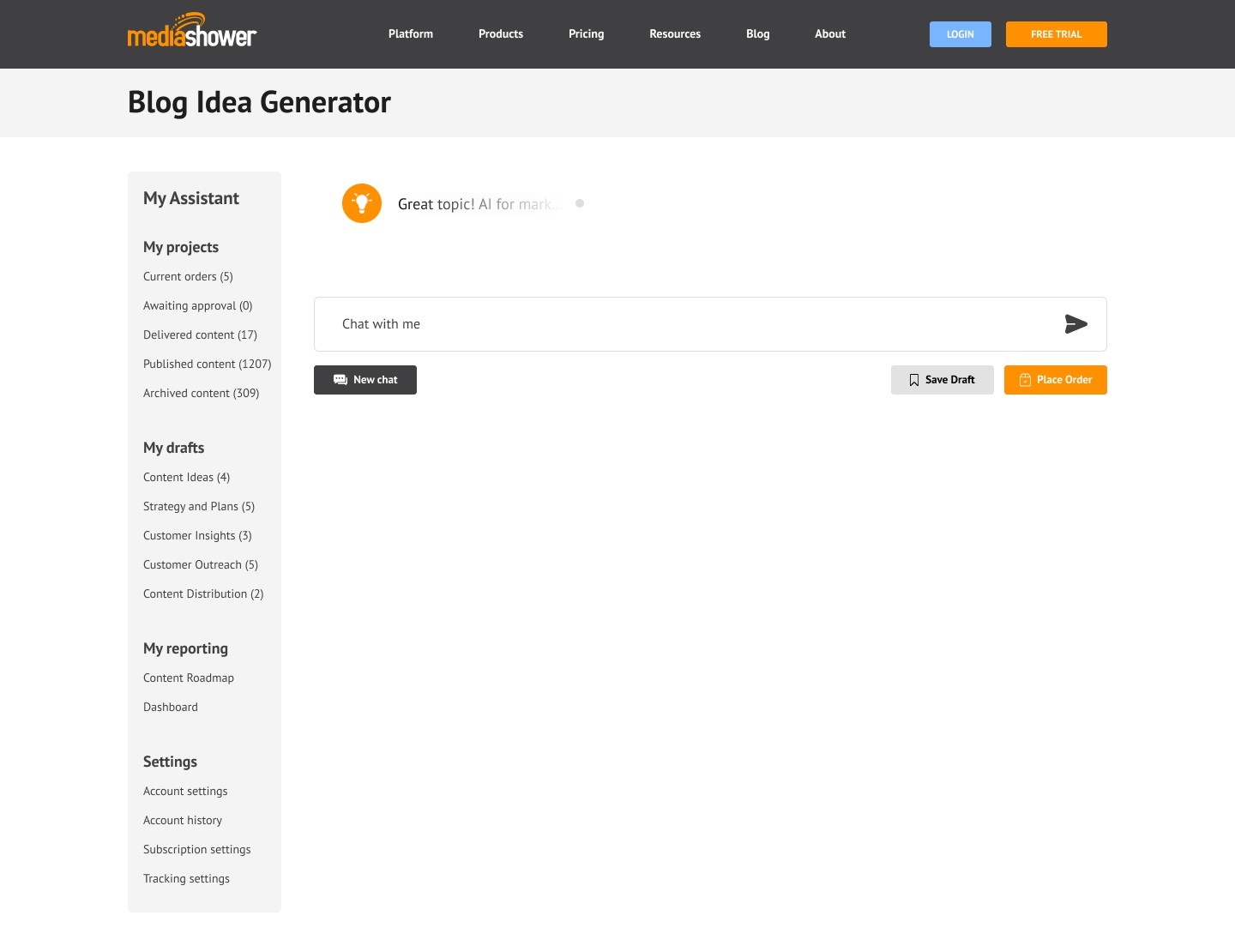This screenshot has width=1235, height=952.
Task: Open Customer Outreach (5) drafts
Action: pyautogui.click(x=201, y=564)
